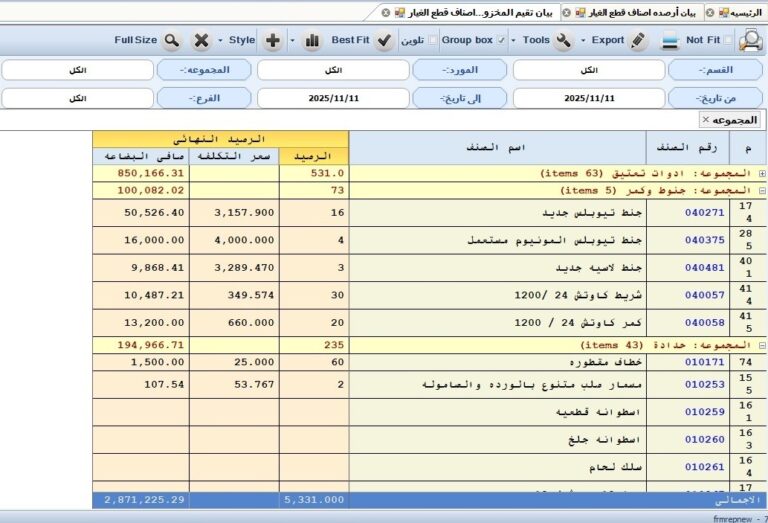This screenshot has height=523, width=768.
Task: Remove the المجموعه grouping chip
Action: (705, 119)
